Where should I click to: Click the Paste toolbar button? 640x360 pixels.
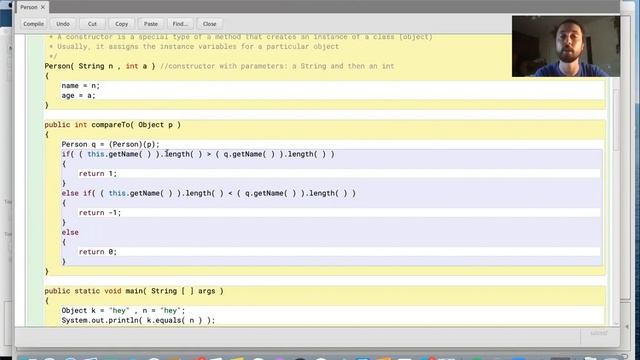(x=151, y=24)
